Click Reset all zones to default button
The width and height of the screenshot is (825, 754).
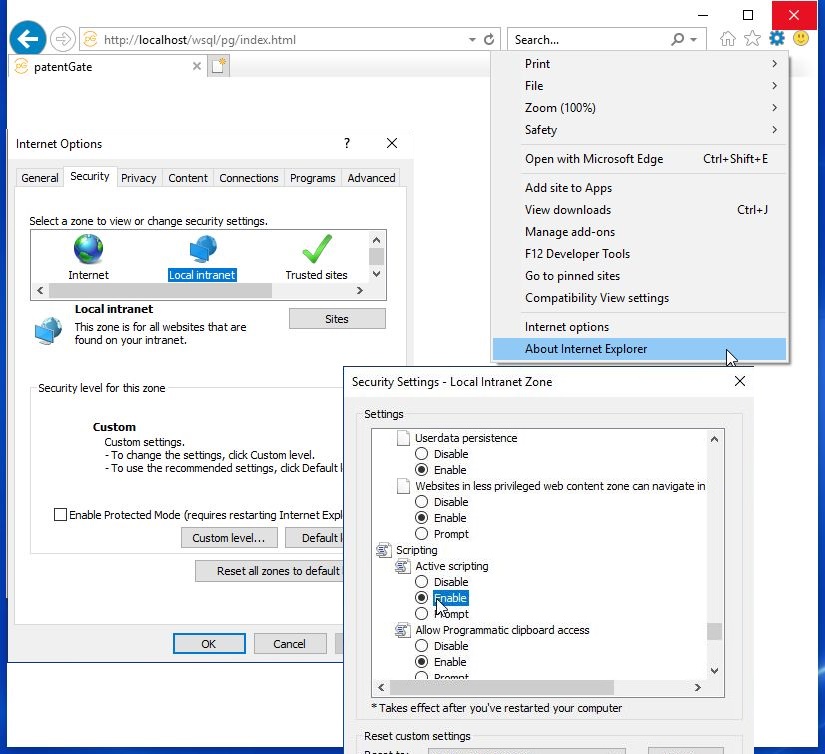(x=269, y=571)
